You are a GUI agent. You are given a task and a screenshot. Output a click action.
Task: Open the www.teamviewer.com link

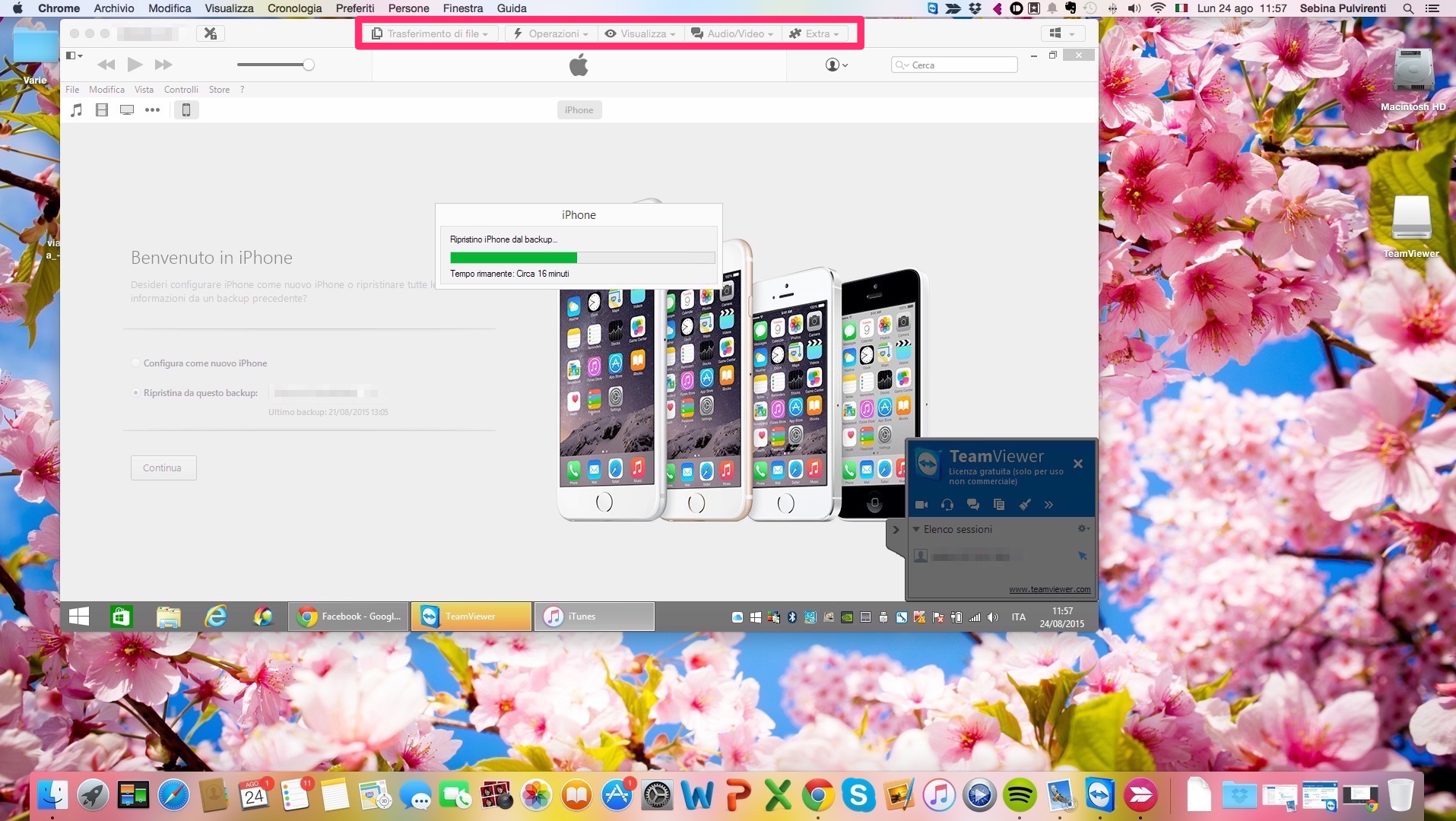pyautogui.click(x=1049, y=589)
